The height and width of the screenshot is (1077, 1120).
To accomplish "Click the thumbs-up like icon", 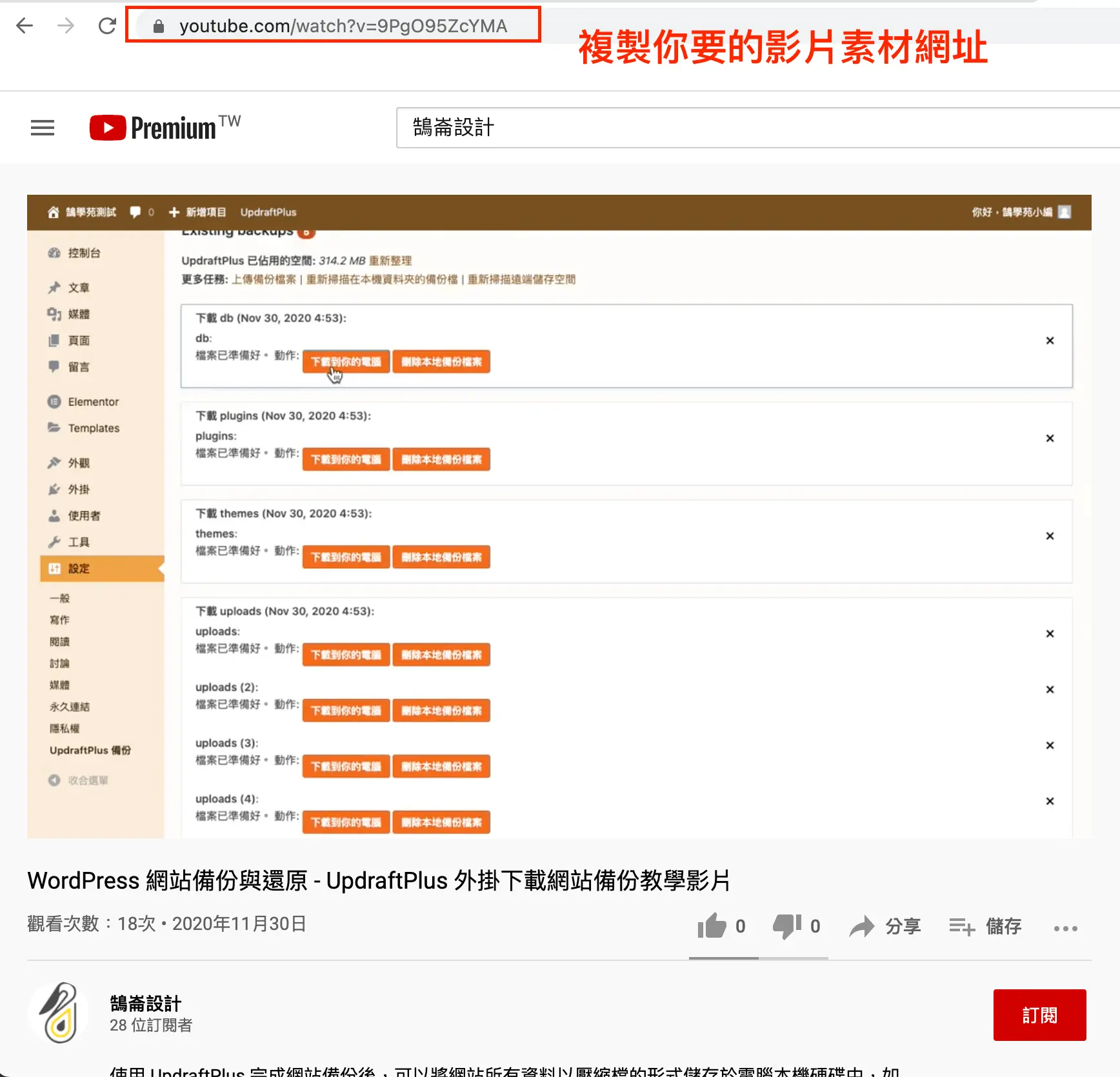I will point(712,926).
